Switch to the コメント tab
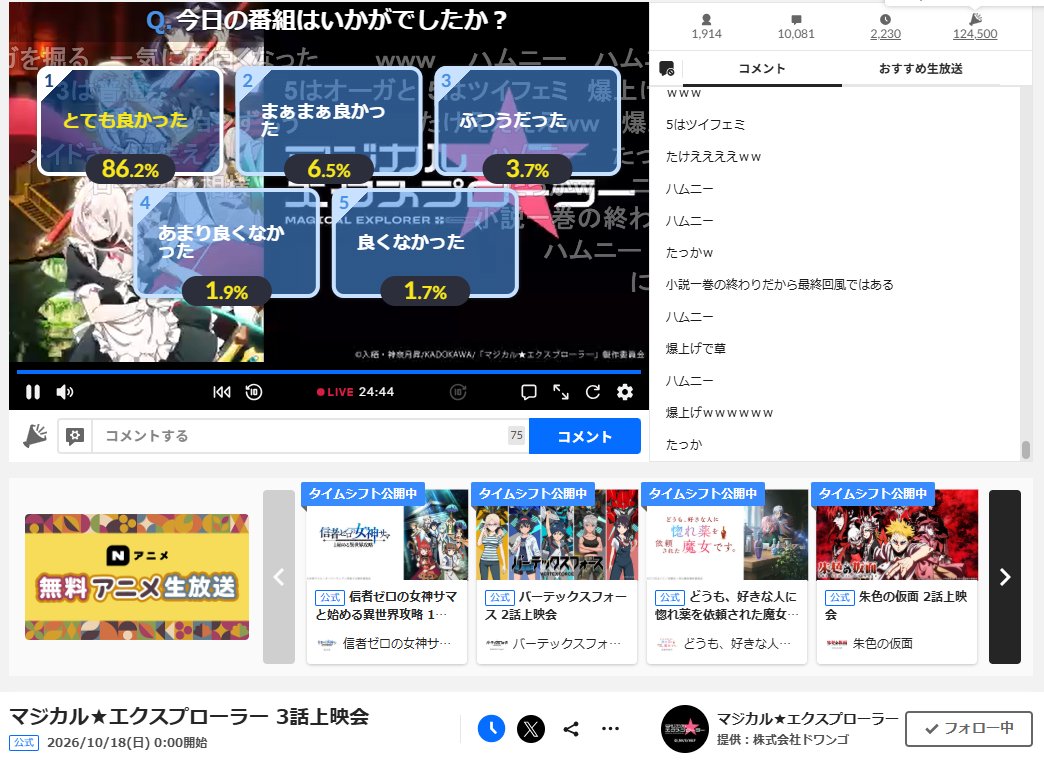The width and height of the screenshot is (1044, 766). tap(762, 69)
